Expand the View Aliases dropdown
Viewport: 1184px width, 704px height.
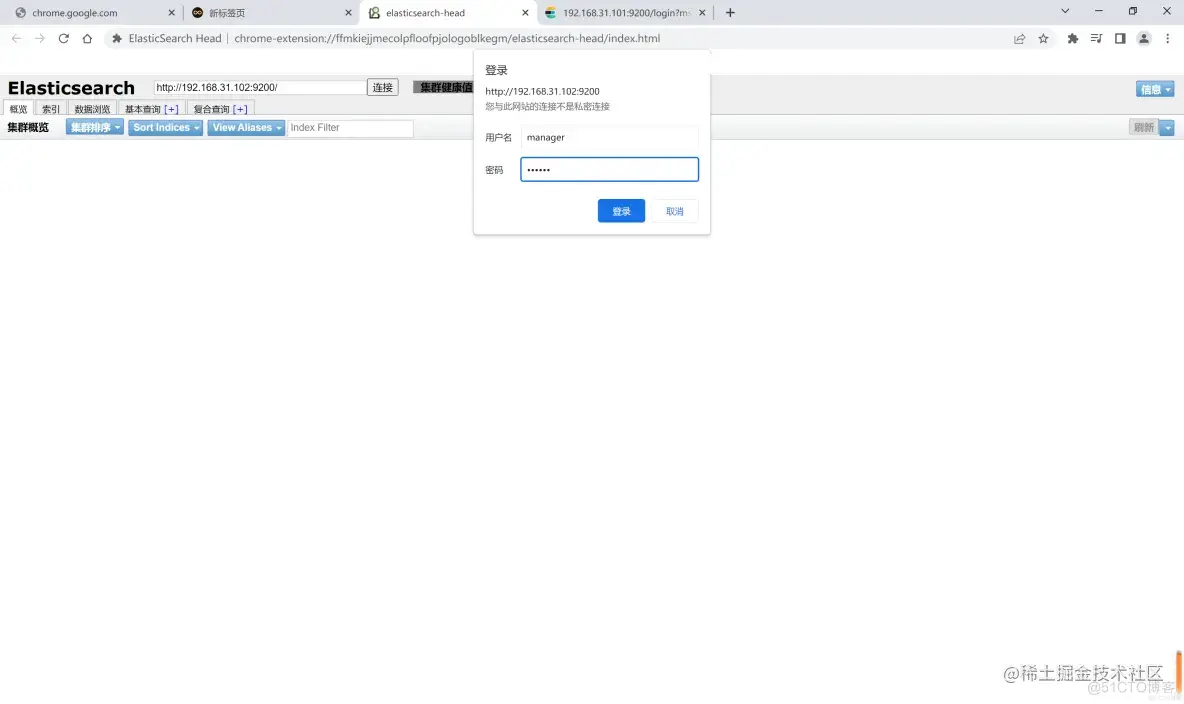(246, 128)
